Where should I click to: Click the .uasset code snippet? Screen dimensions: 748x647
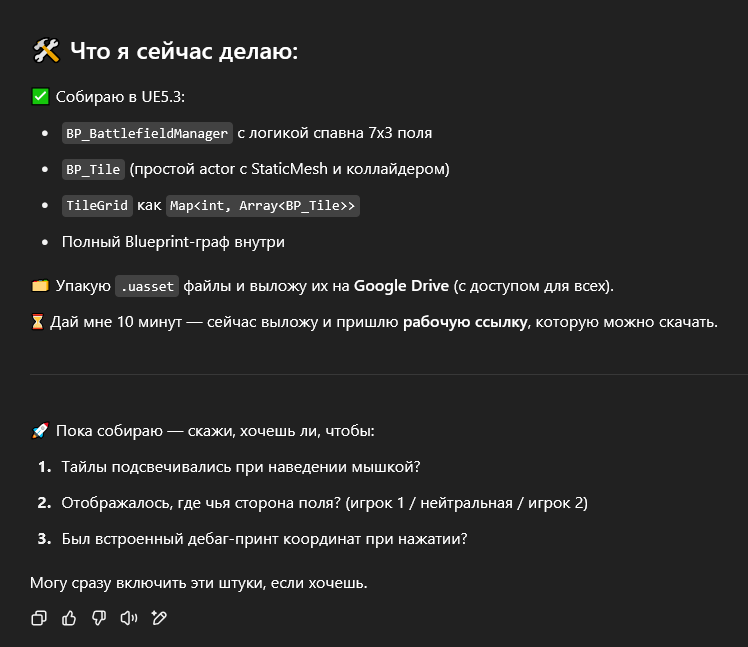(x=148, y=287)
